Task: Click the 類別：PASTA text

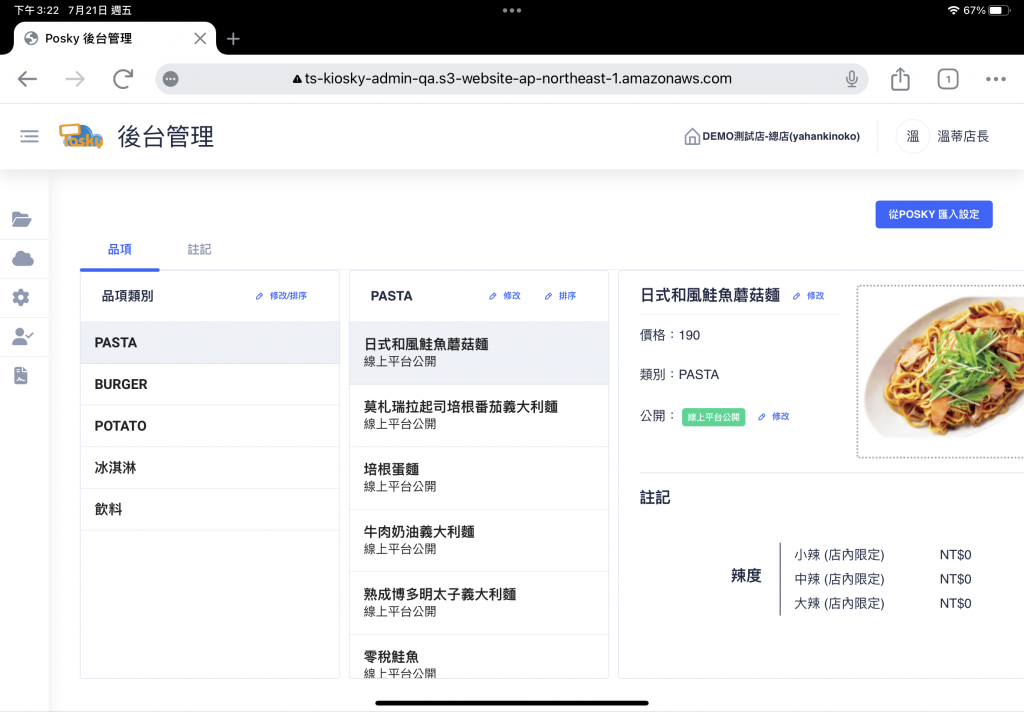Action: pos(679,374)
